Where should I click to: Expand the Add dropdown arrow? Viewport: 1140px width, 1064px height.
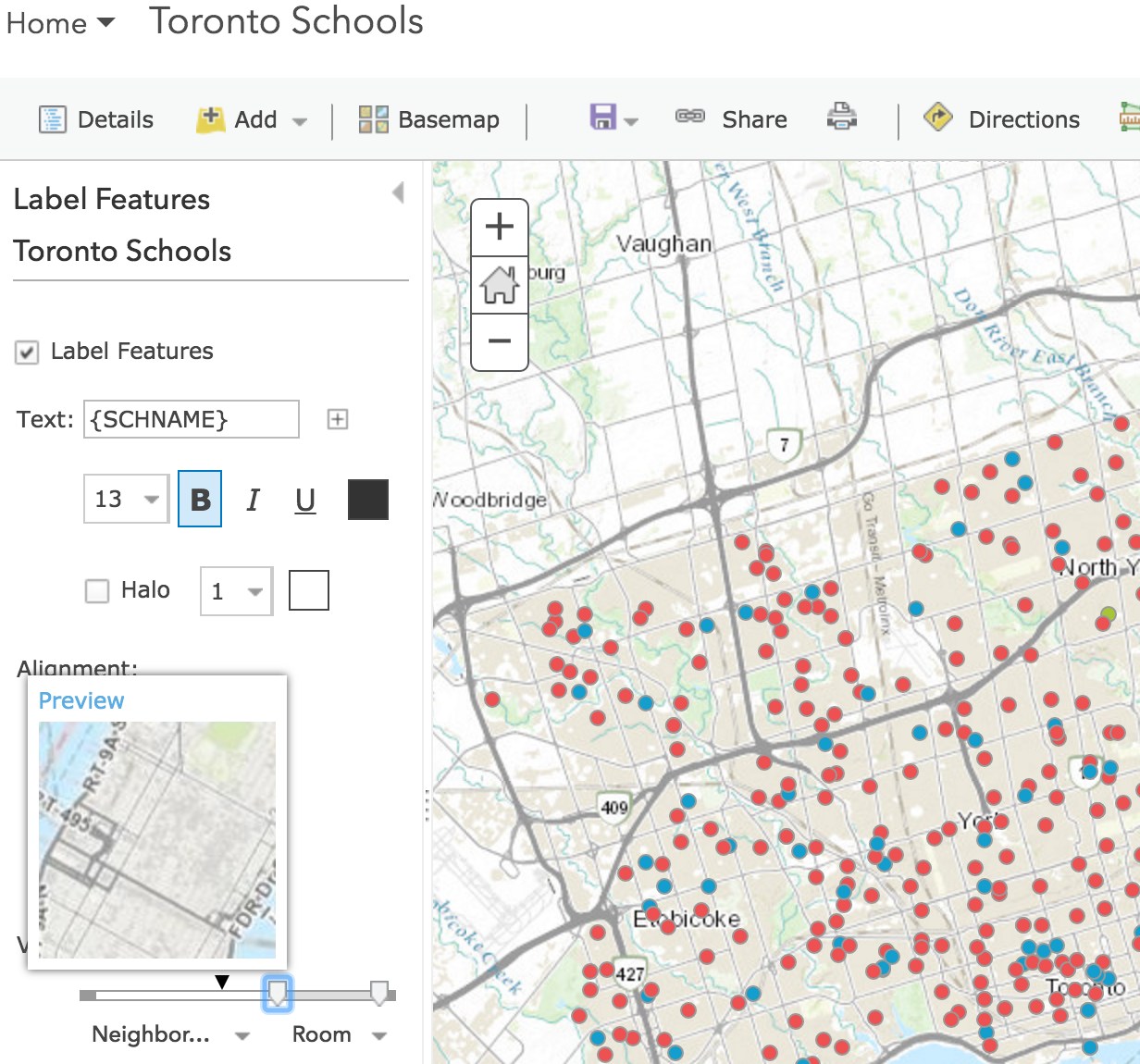tap(299, 121)
